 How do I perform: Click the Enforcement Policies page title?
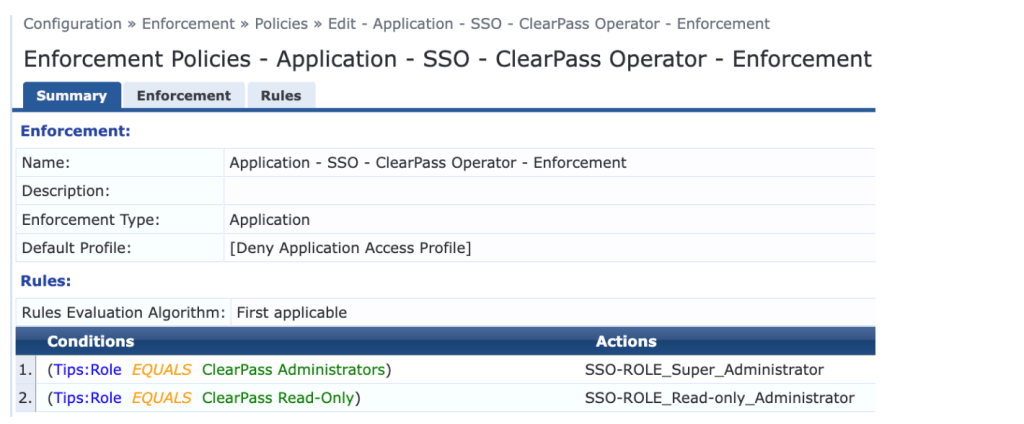point(447,59)
